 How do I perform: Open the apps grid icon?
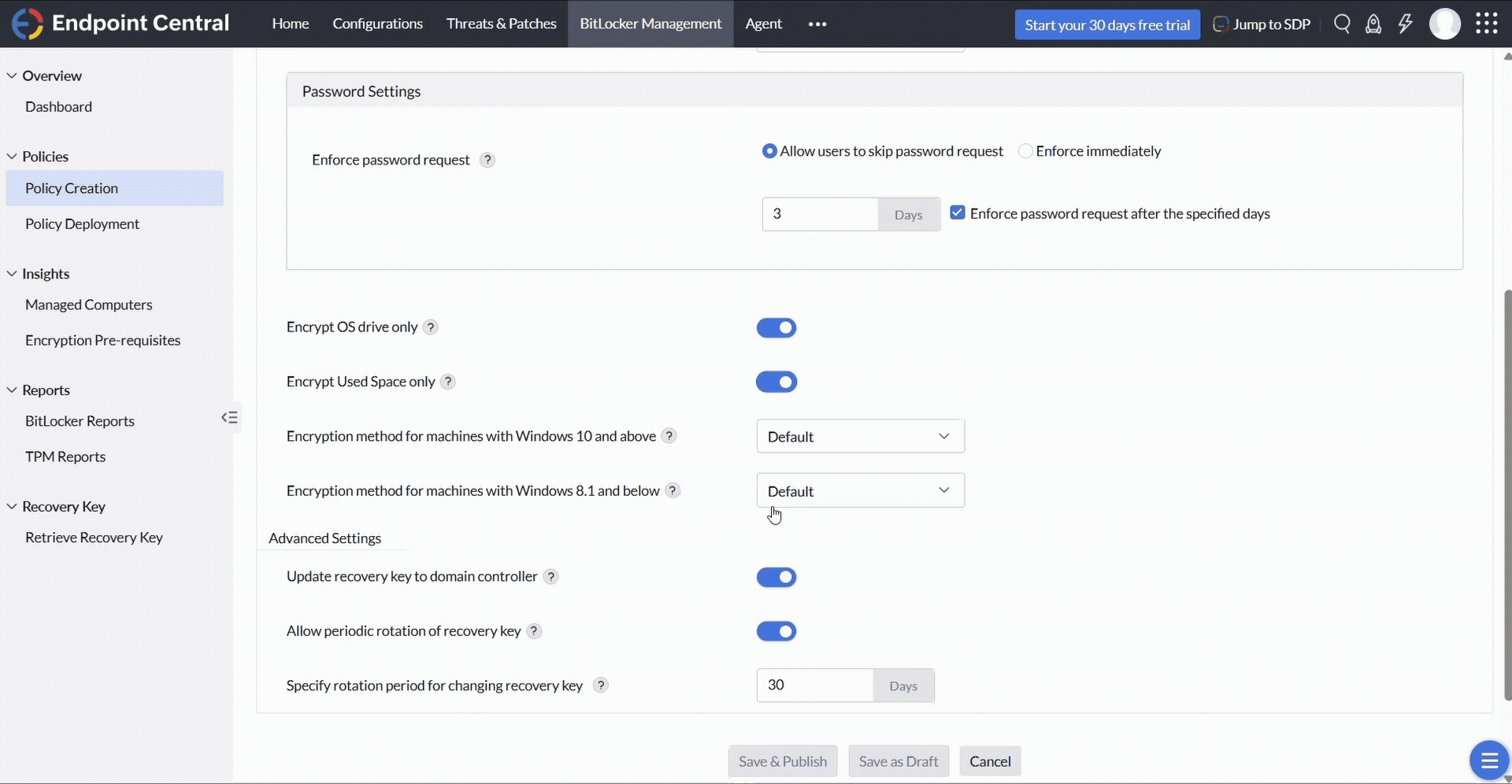coord(1486,24)
